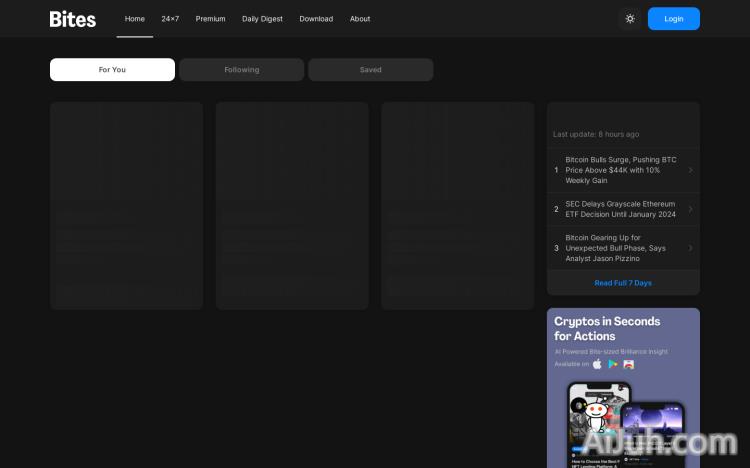Viewport: 750px width, 468px height.
Task: Click the Read Full 7 Days link
Action: pos(623,283)
